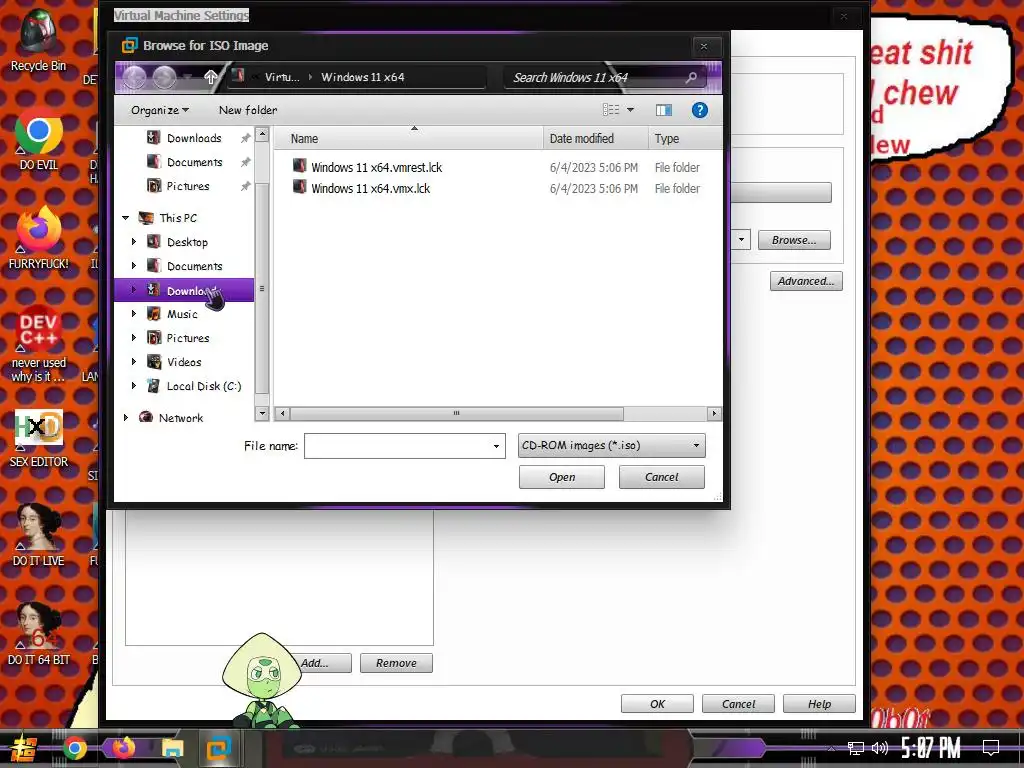The image size is (1024, 768).
Task: Select the DO IT 64 BIT desktop icon
Action: pos(39,635)
